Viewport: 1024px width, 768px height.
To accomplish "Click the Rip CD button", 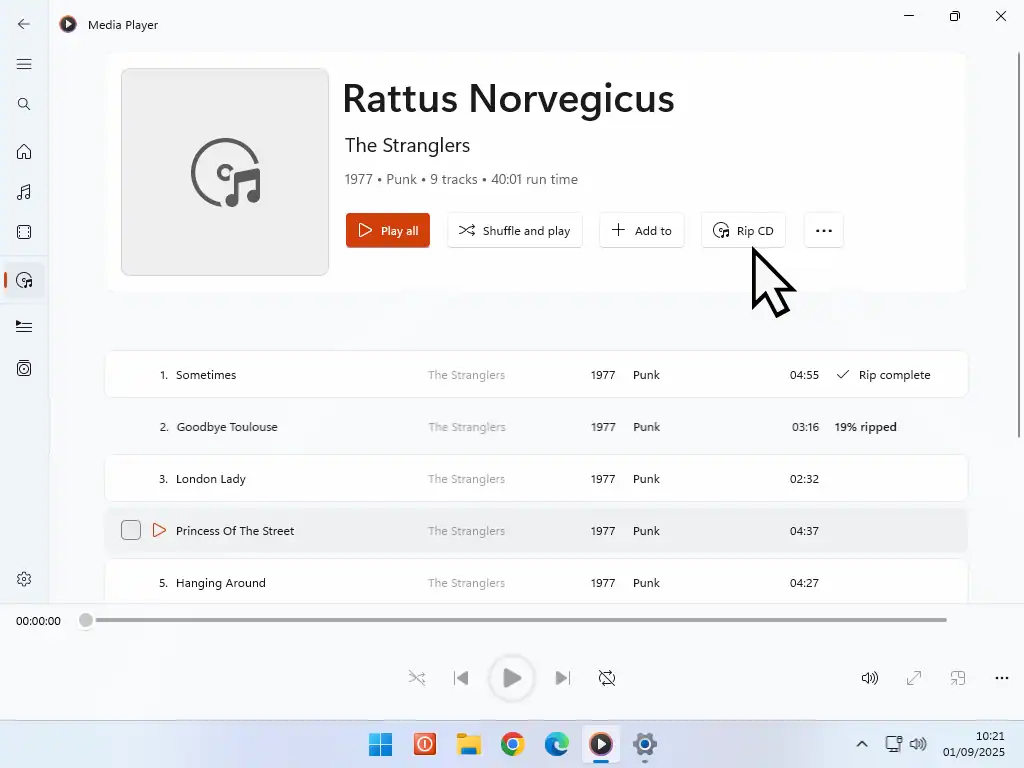I will coord(743,231).
